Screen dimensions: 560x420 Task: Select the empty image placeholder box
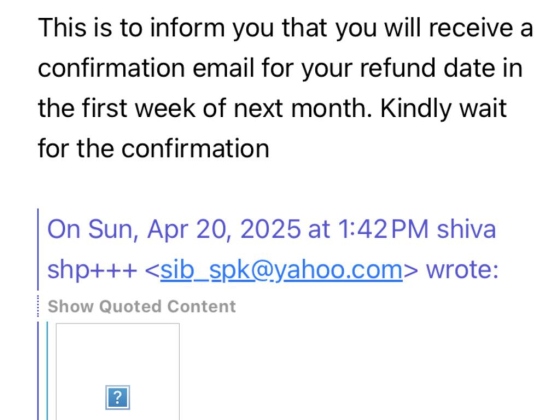click(118, 371)
